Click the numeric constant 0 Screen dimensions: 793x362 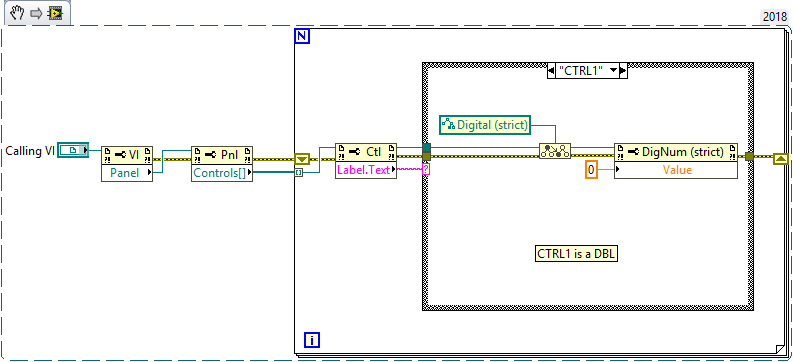tap(591, 170)
